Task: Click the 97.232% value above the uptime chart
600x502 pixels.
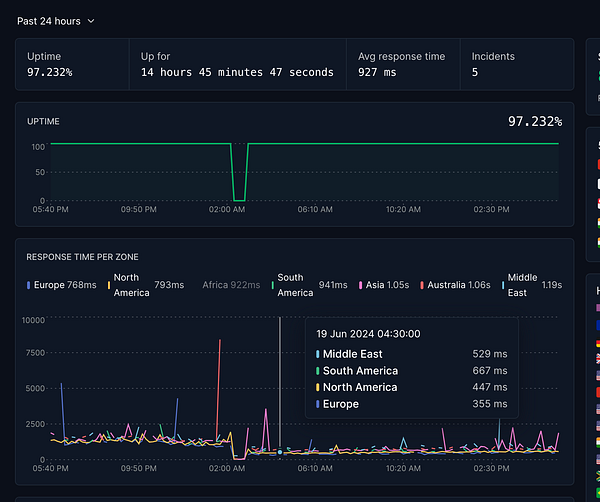Action: pyautogui.click(x=535, y=121)
